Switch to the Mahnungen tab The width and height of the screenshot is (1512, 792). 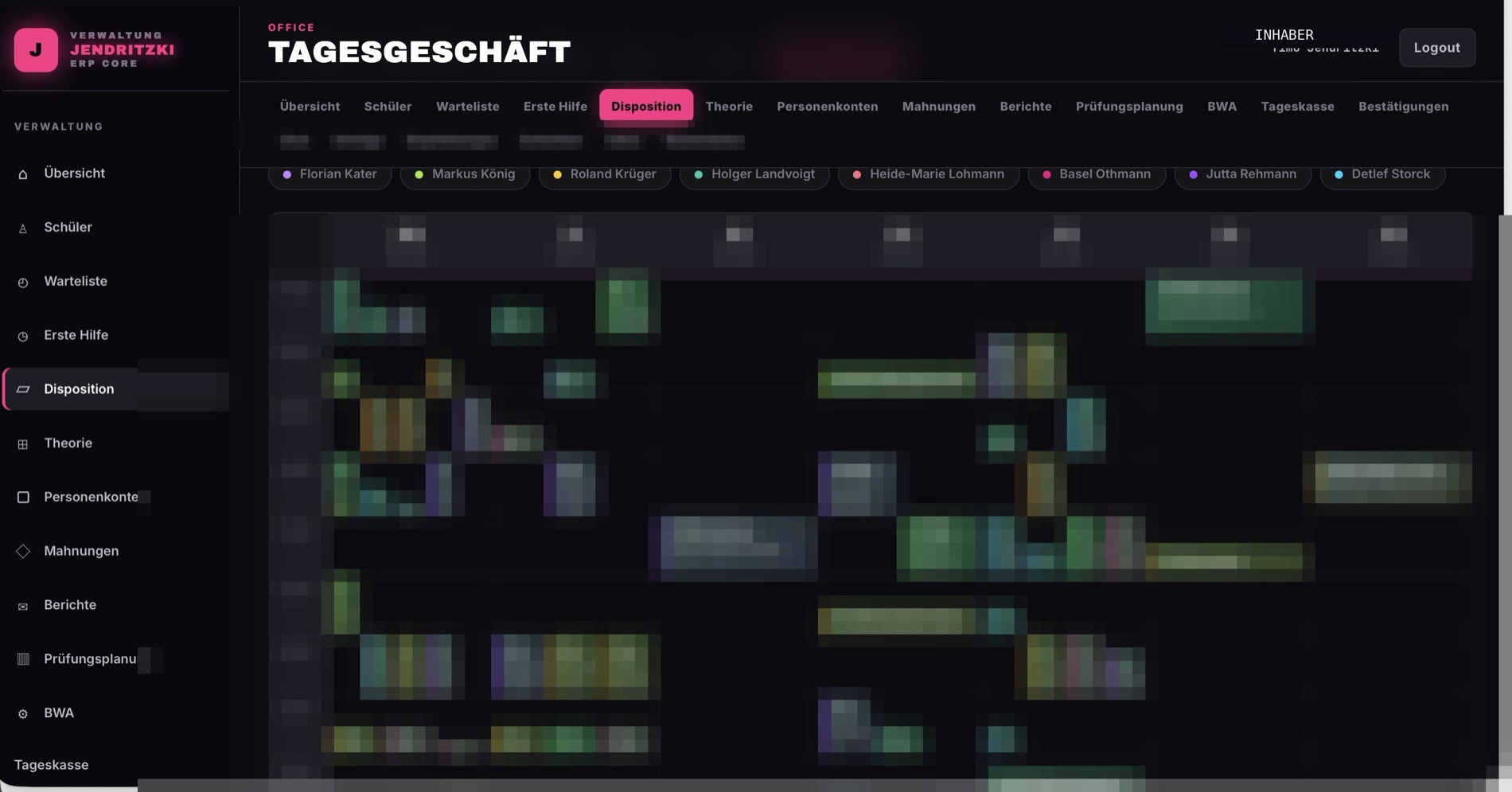point(938,106)
